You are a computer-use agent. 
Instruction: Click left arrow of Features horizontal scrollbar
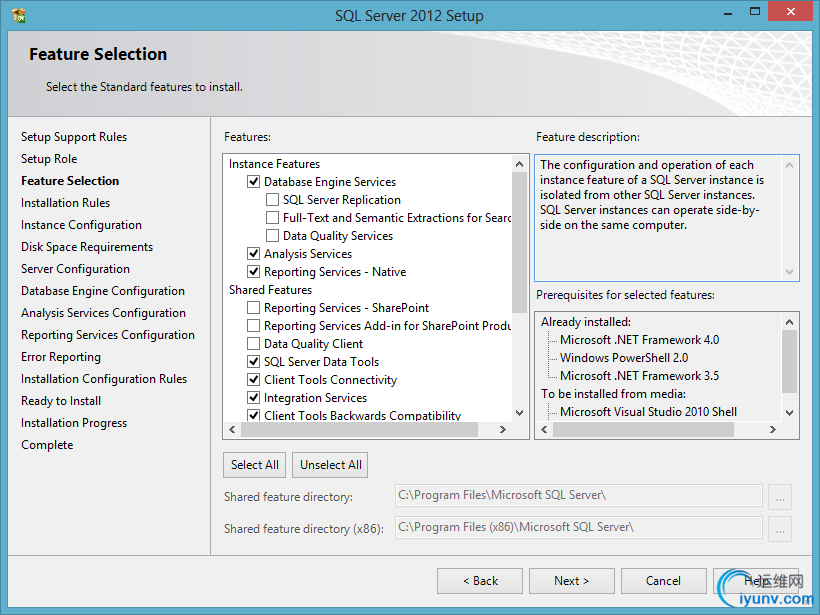pyautogui.click(x=233, y=429)
